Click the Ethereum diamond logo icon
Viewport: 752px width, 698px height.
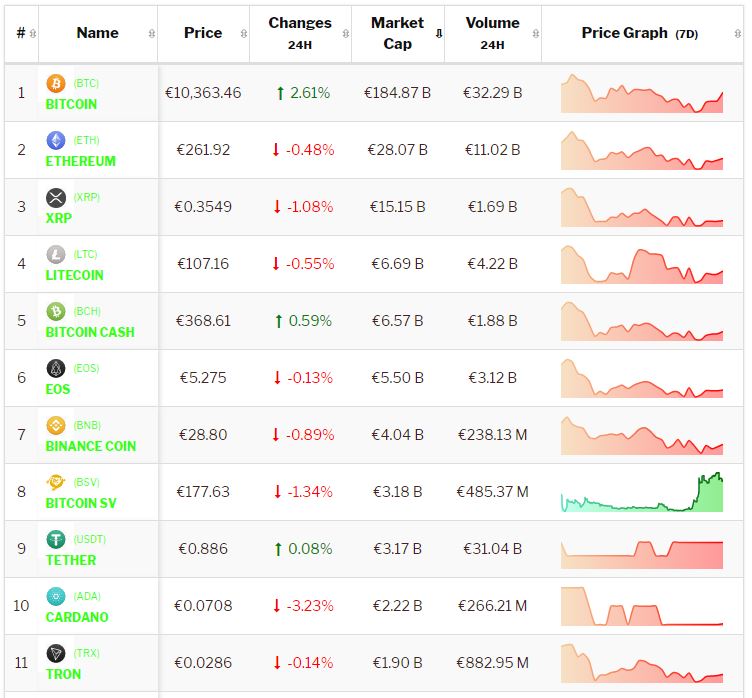click(56, 141)
